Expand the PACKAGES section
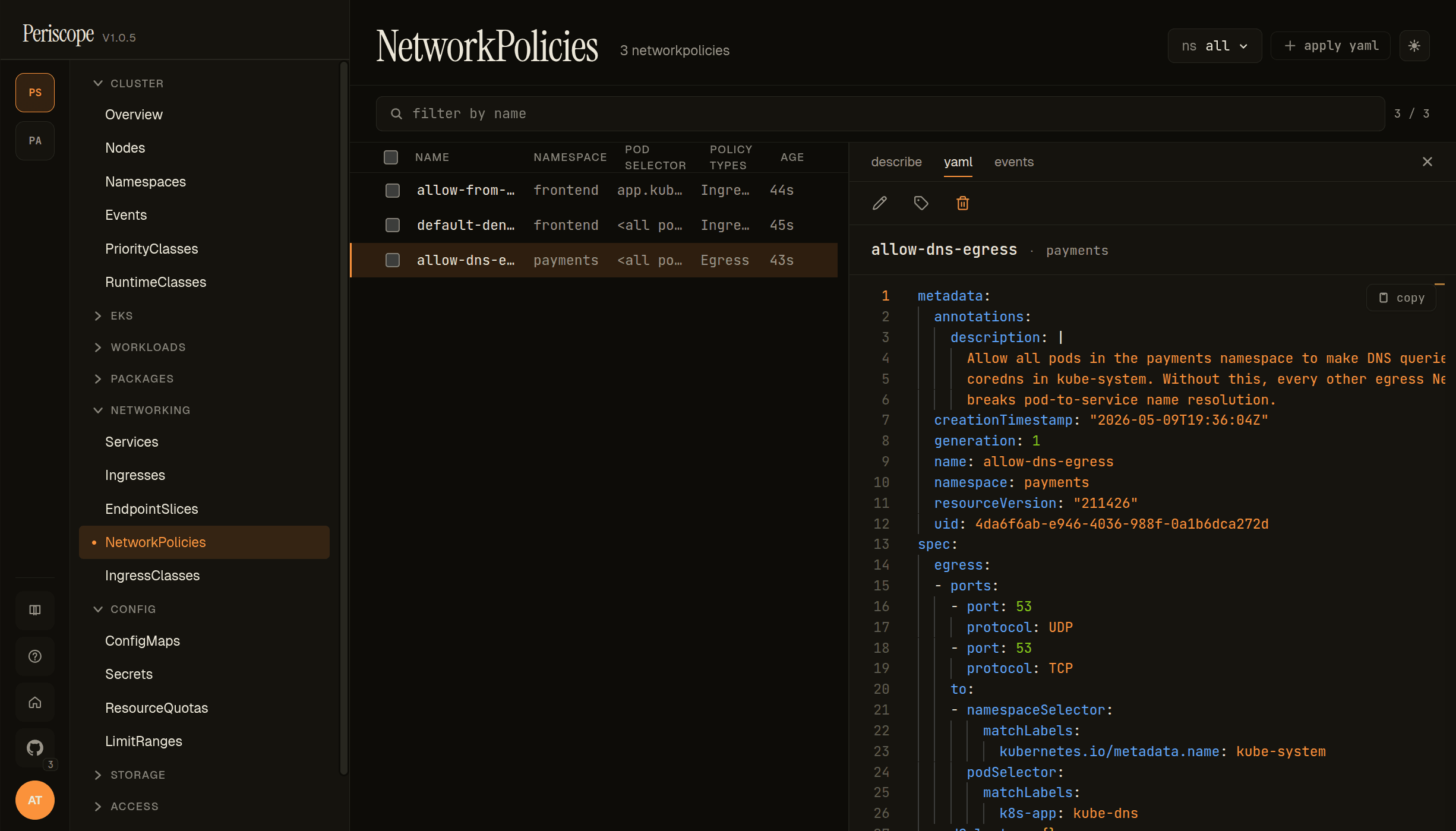The width and height of the screenshot is (1456, 831). (134, 379)
